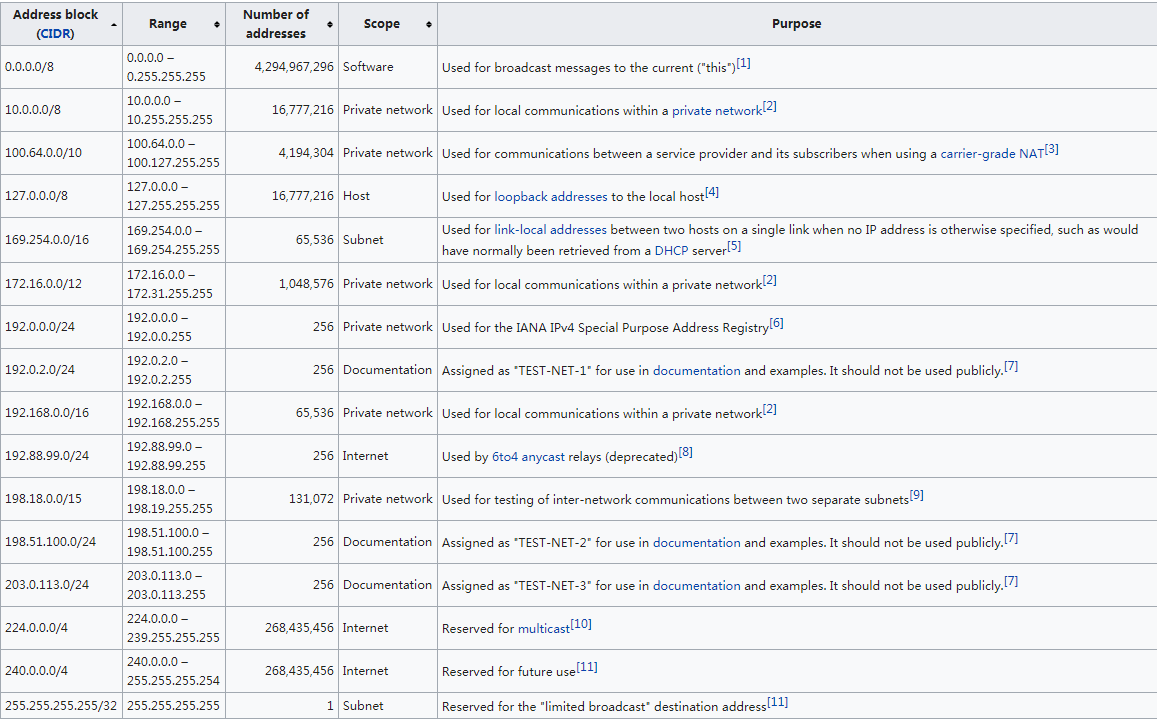
Task: Open citation [11] in 240.0.0.0/4 row
Action: click(587, 667)
